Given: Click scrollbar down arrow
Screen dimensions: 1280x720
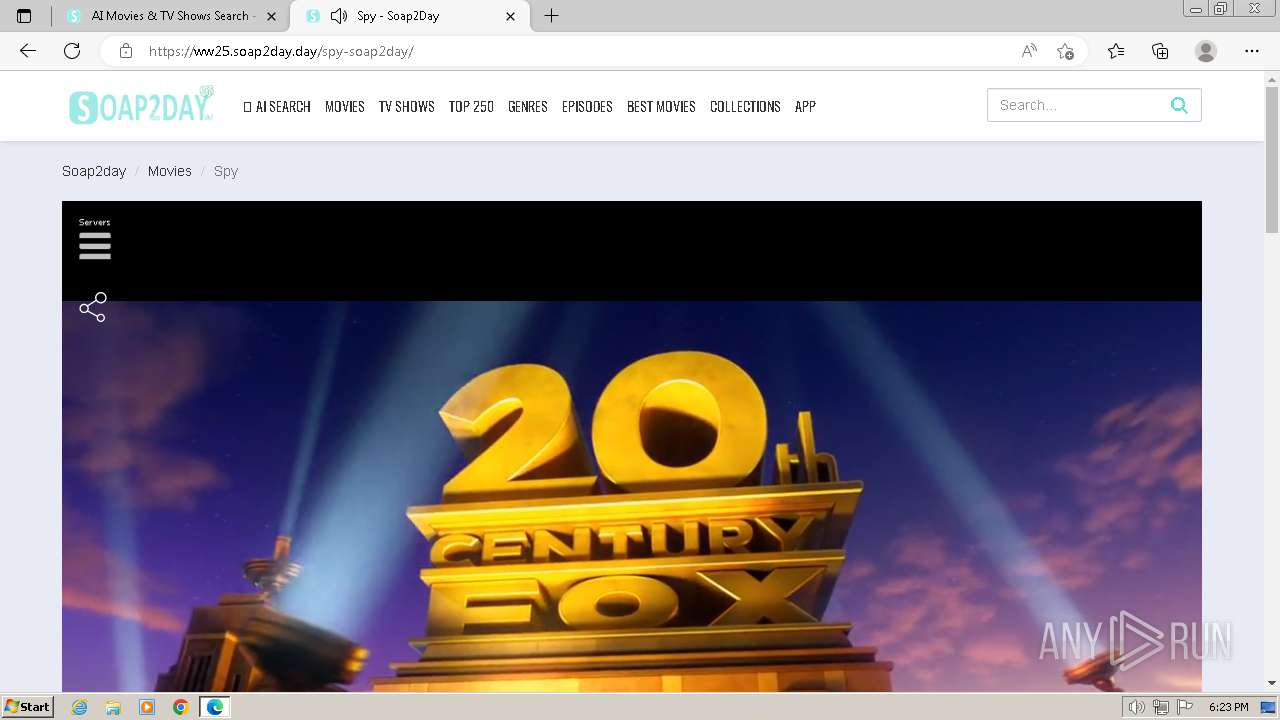Looking at the screenshot, I should [1272, 683].
